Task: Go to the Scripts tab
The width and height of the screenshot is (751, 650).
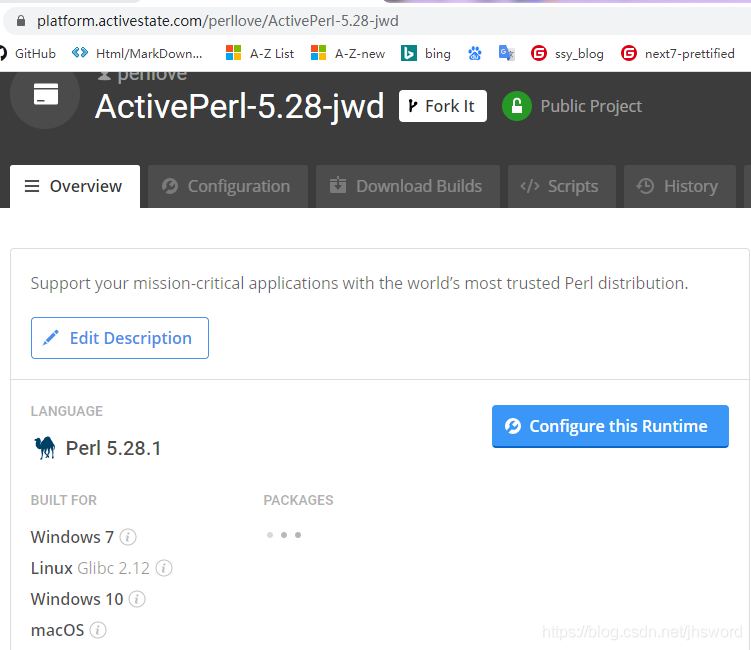Action: 560,186
